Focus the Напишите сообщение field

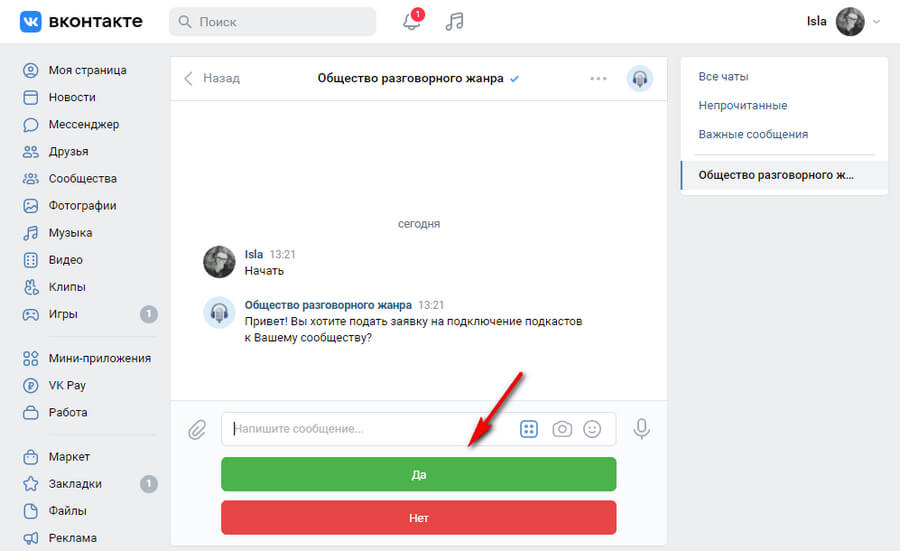[367, 429]
